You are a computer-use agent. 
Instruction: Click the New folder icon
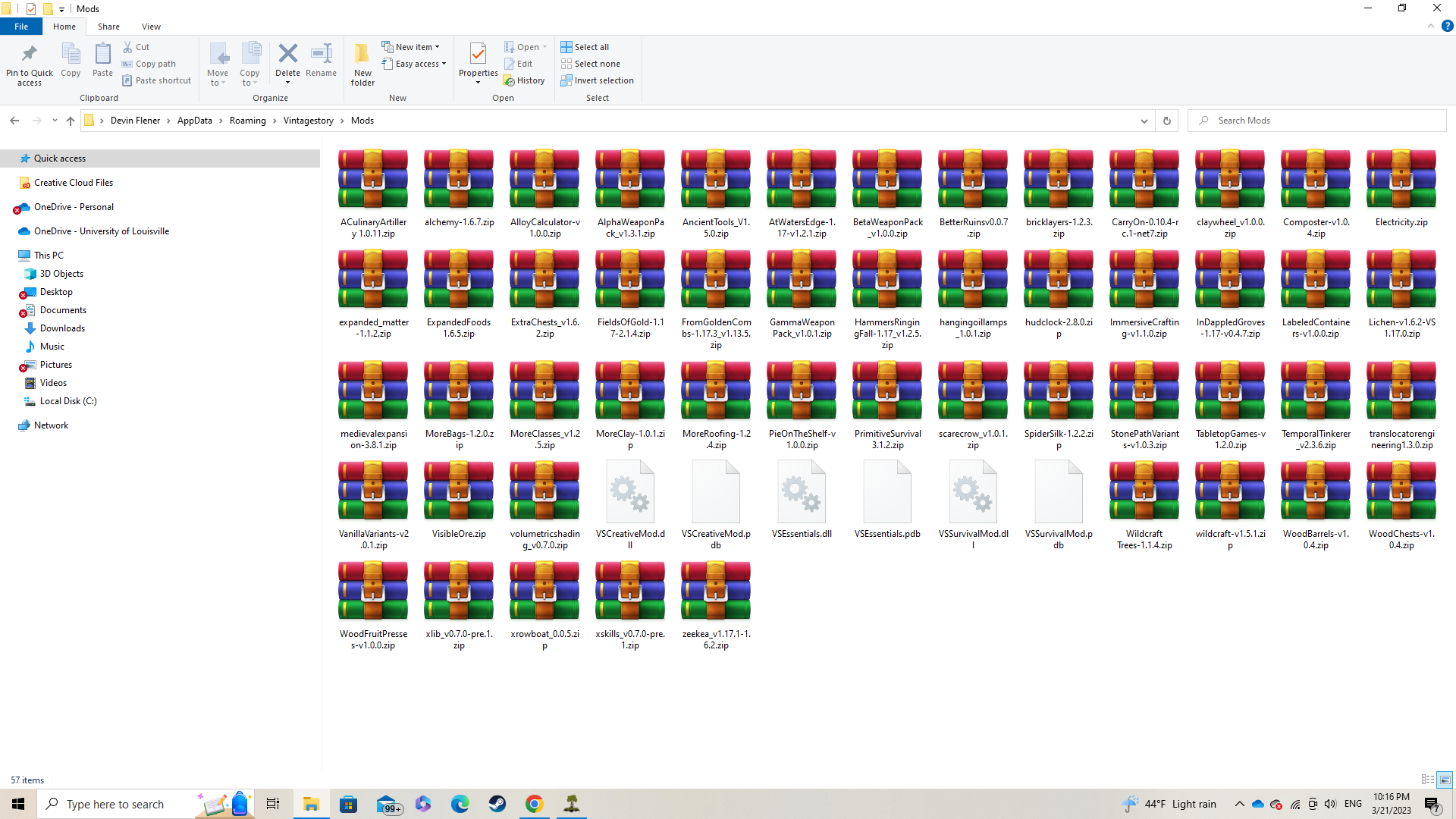[362, 55]
